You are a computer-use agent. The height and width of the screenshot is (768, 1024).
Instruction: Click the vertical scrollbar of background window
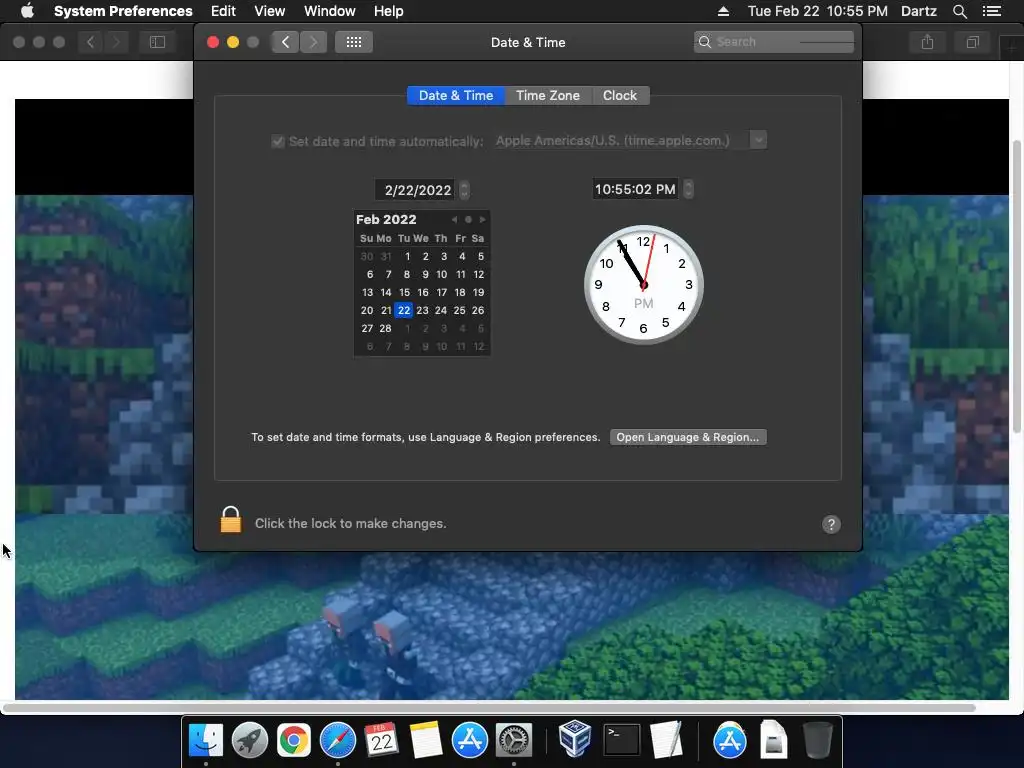1017,286
